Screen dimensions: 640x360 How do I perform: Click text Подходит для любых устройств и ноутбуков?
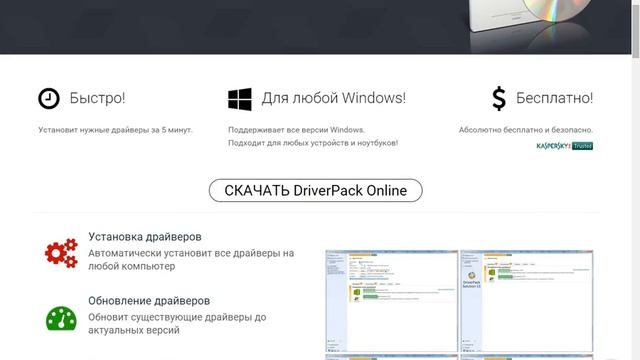click(x=313, y=143)
